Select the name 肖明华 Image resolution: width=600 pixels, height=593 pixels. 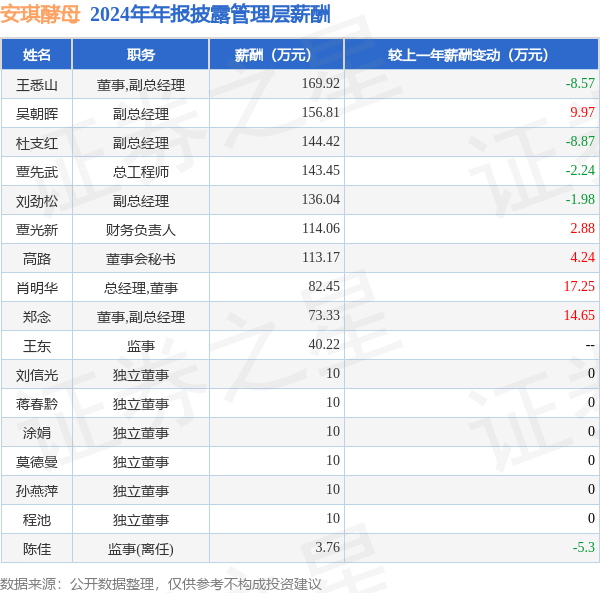37,288
